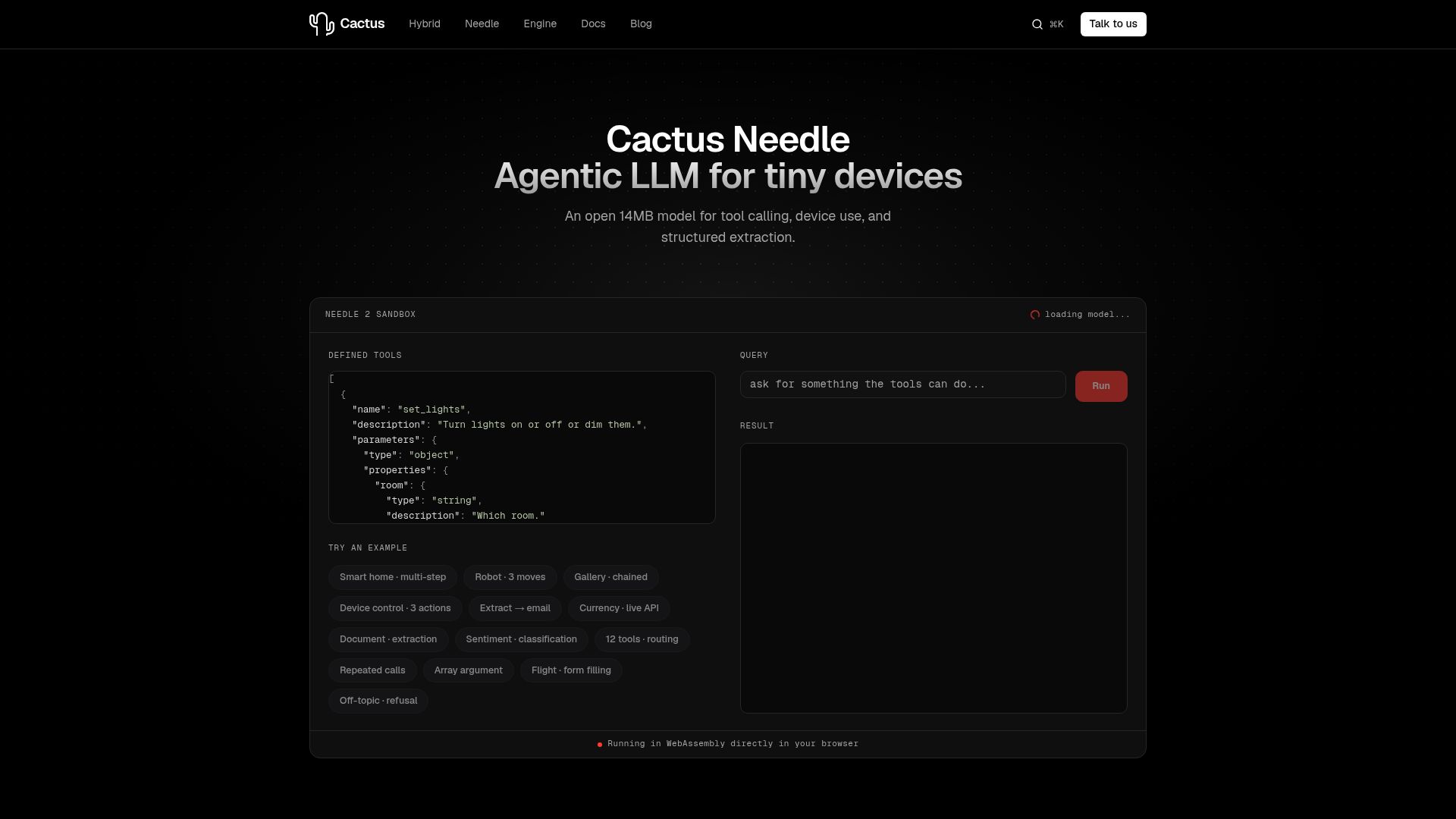This screenshot has width=1456, height=819.
Task: Click the TRY AN EXAMPLE label
Action: coord(368,548)
